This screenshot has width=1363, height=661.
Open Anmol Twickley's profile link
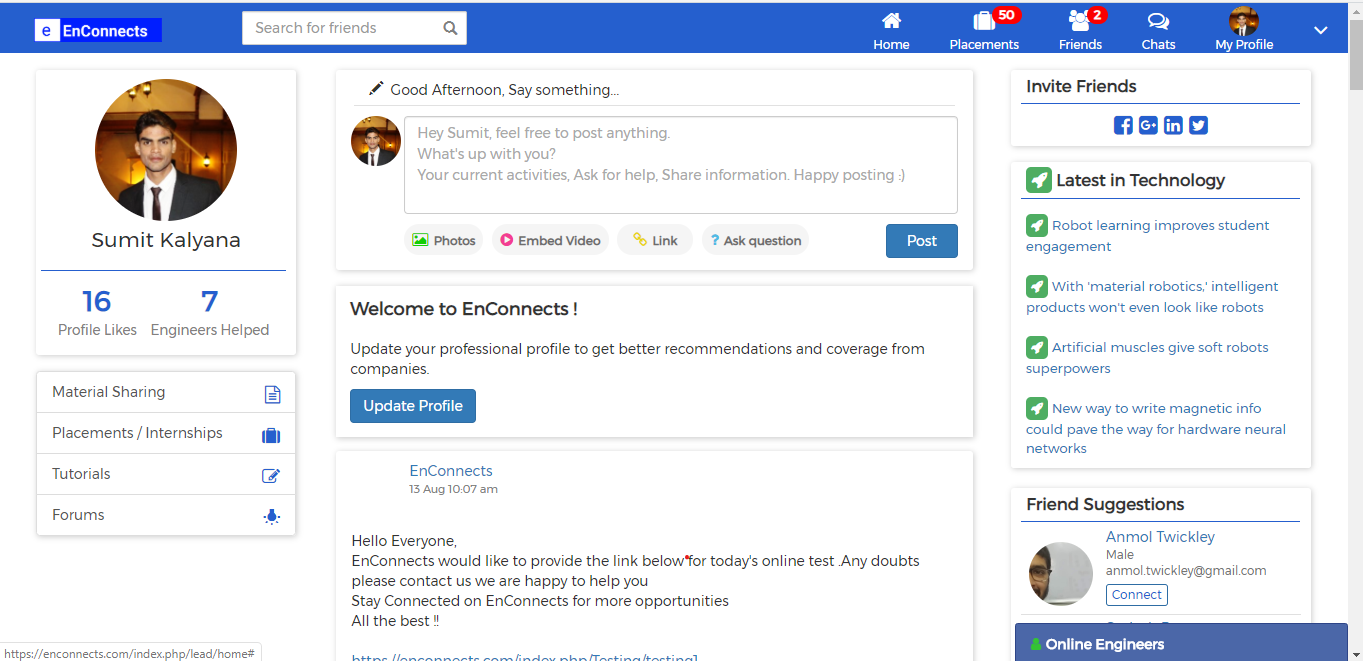1160,537
